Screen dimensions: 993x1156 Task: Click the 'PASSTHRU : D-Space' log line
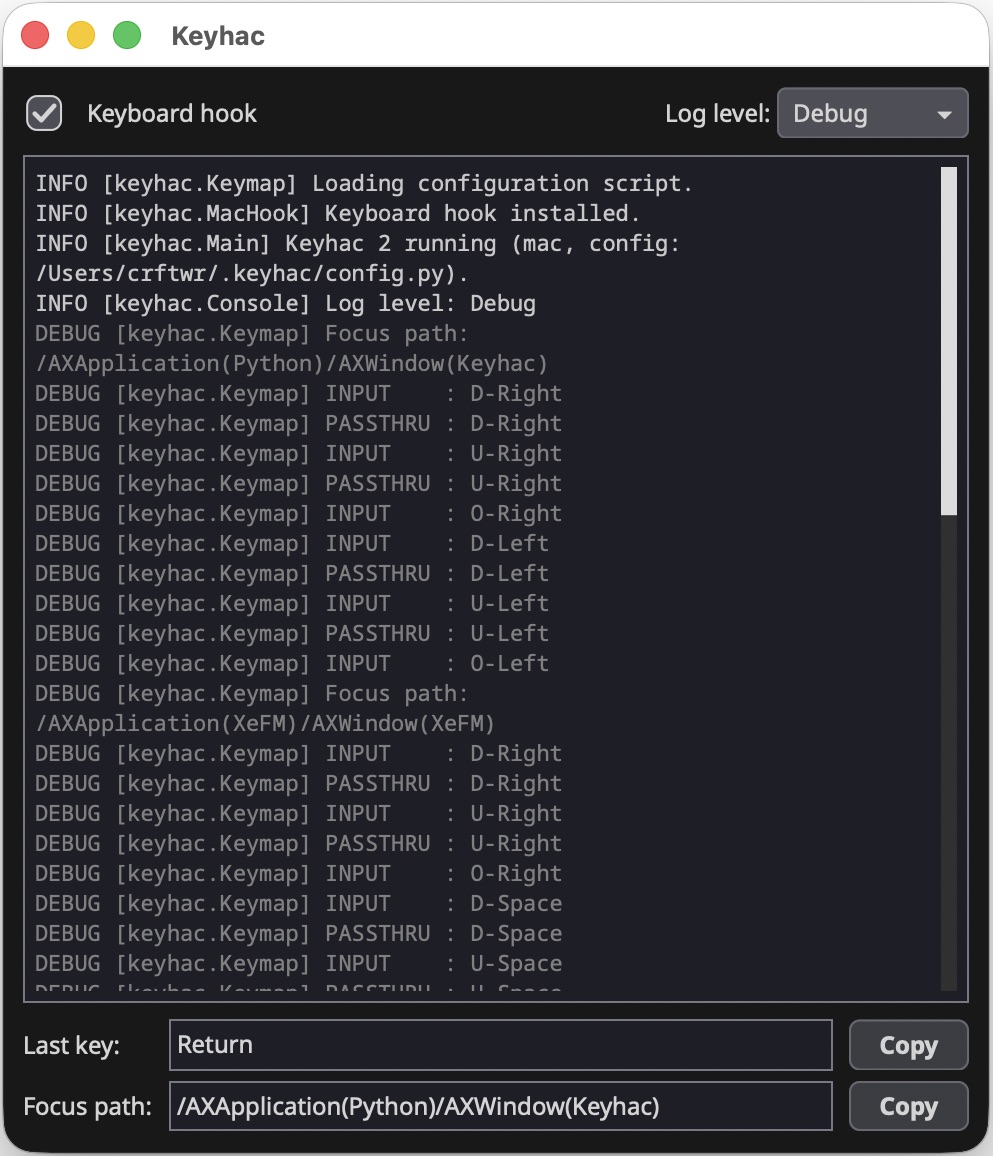(299, 934)
